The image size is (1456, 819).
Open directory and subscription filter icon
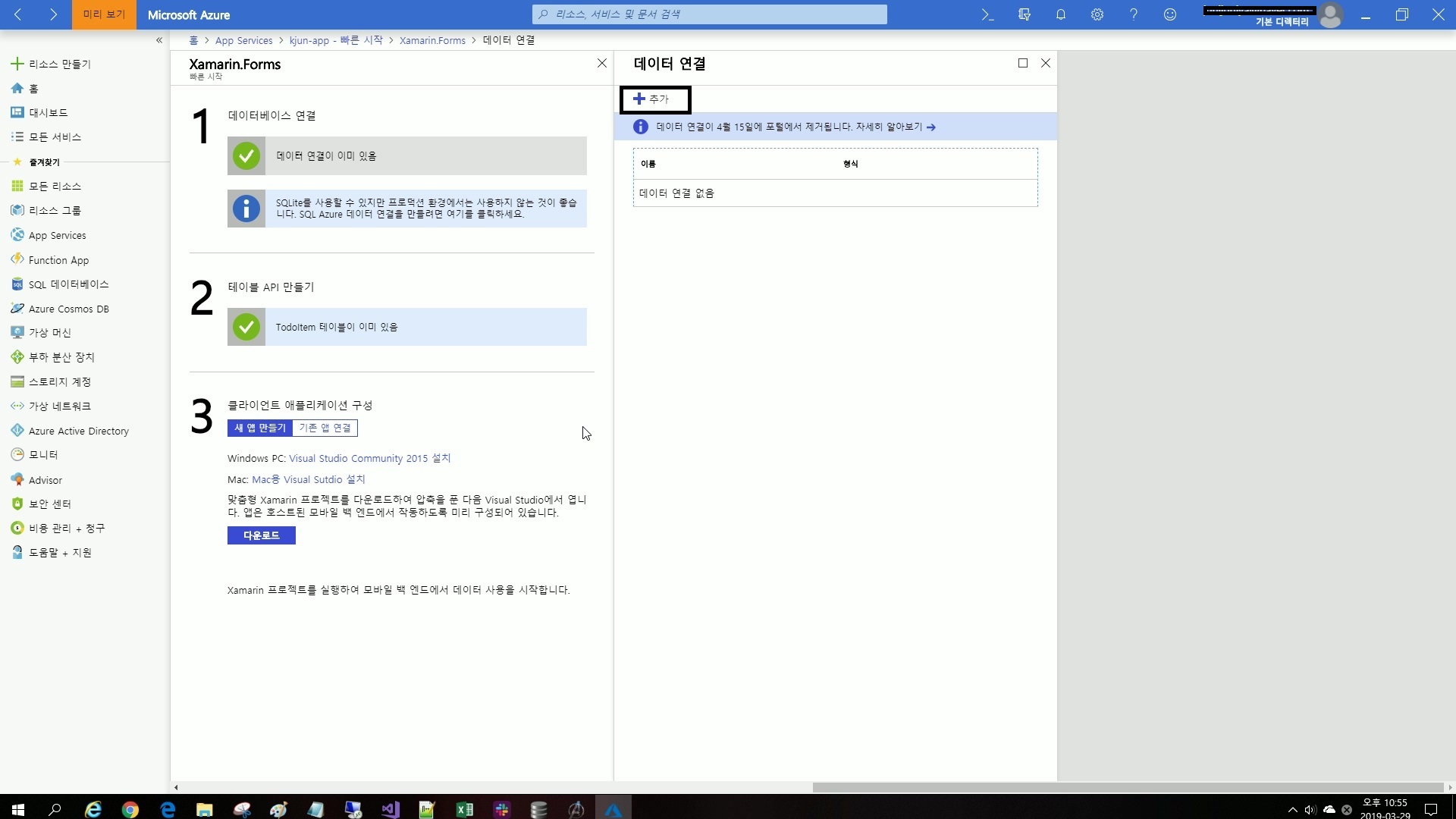(1025, 14)
